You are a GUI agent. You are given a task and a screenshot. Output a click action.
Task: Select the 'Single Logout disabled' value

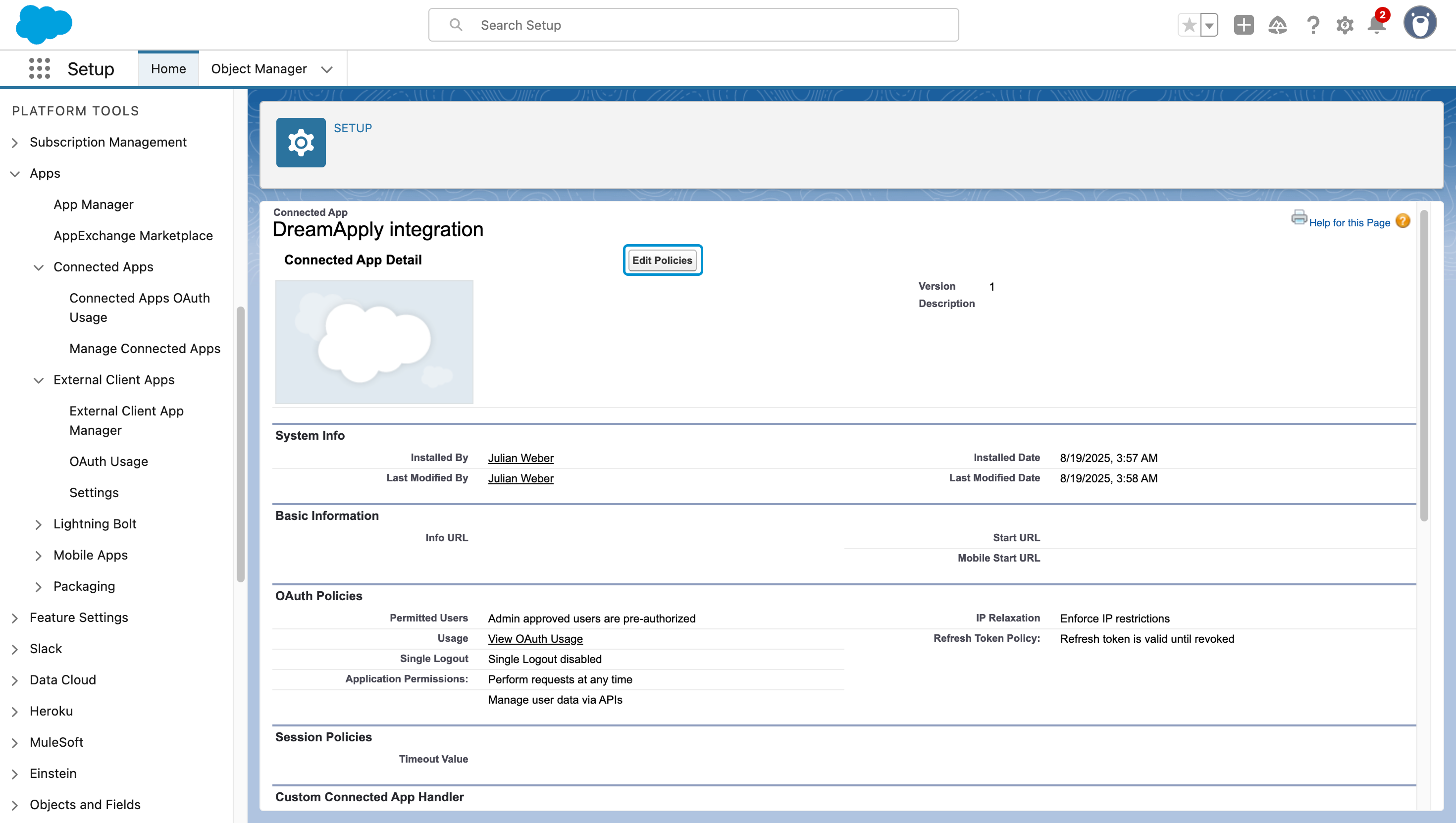click(x=544, y=659)
